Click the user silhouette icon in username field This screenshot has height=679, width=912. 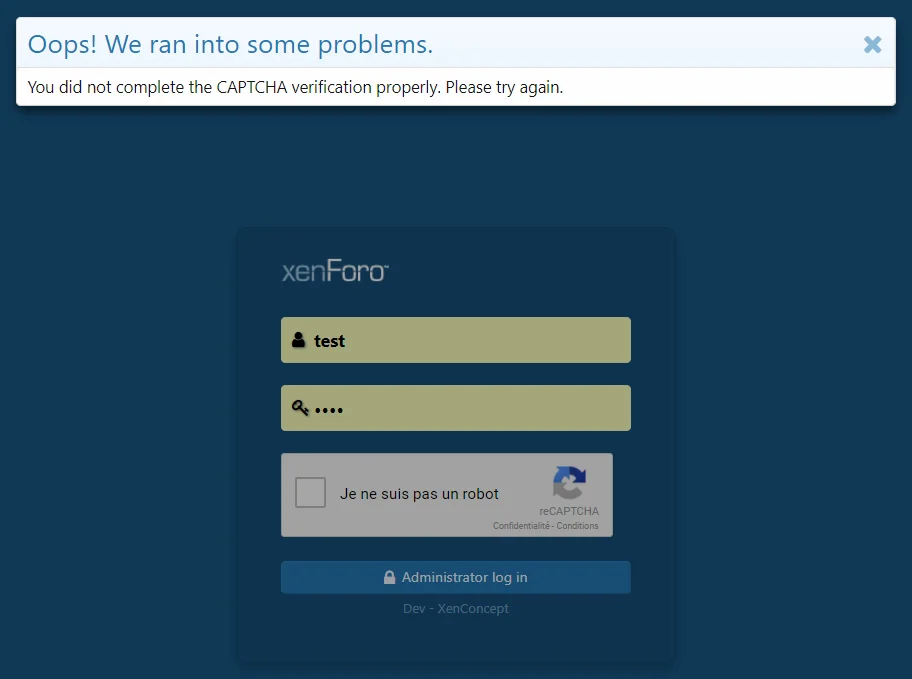[x=298, y=340]
